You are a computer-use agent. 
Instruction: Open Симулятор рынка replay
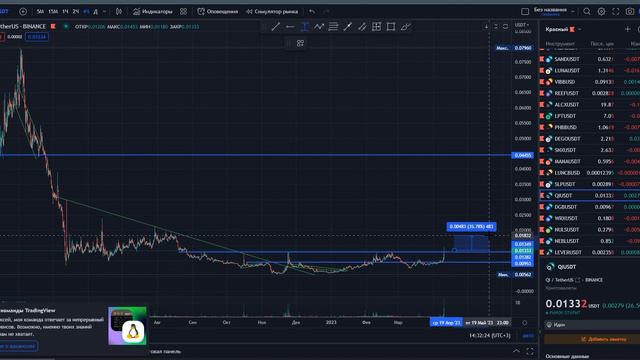coord(272,11)
